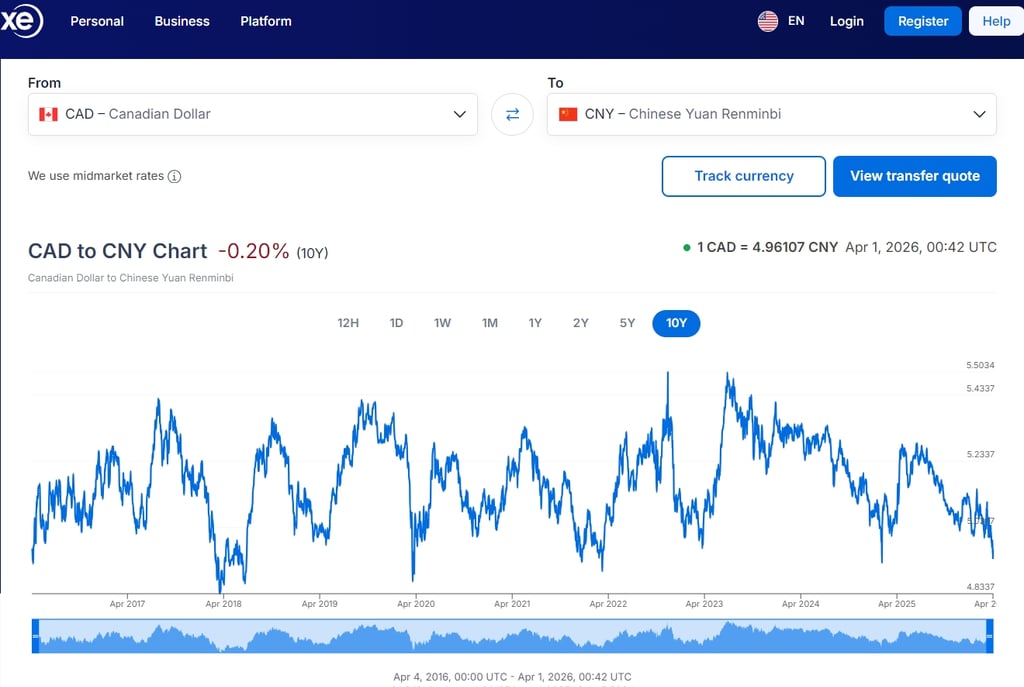Click the Apr 2017 axis label

127,604
